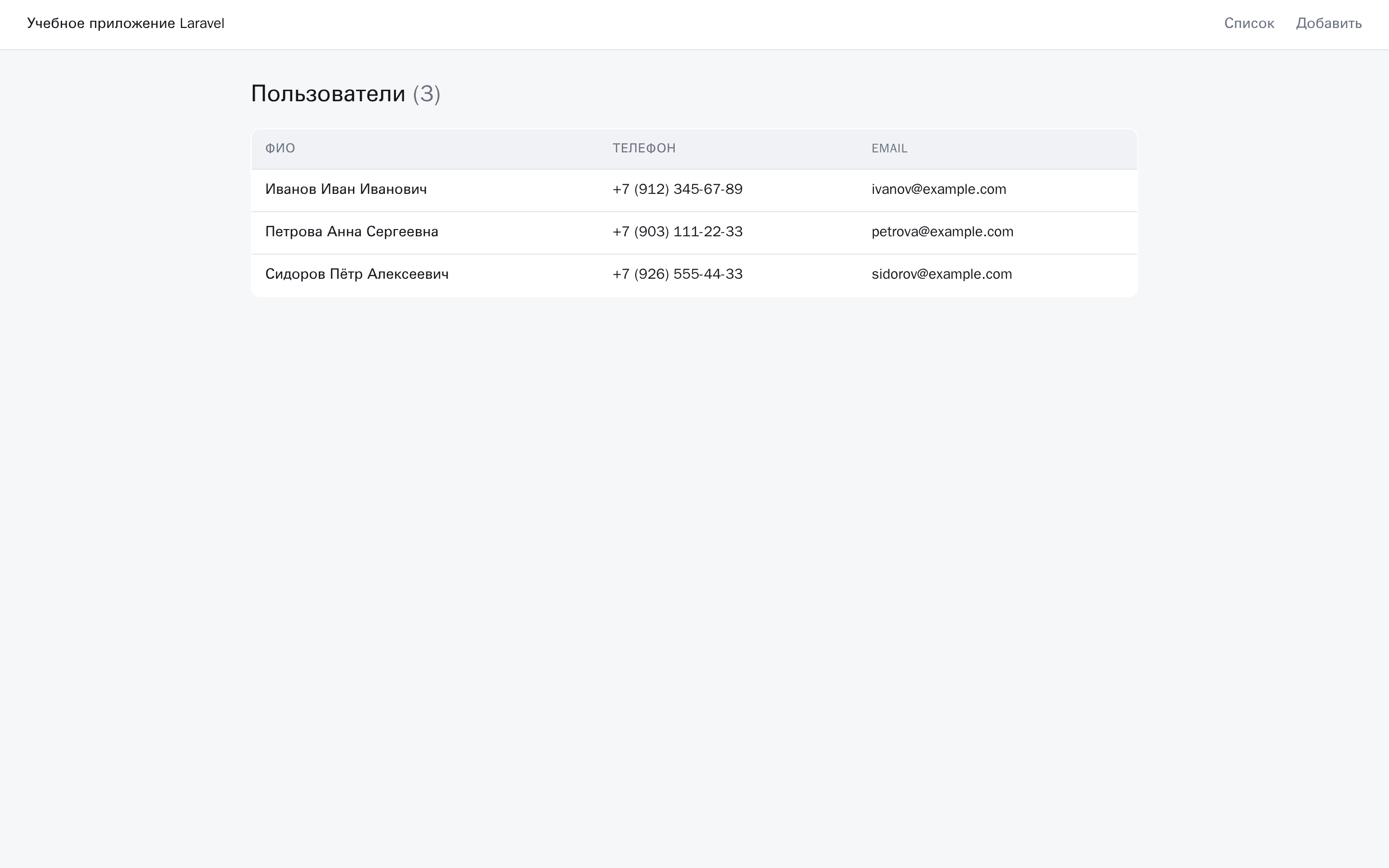Click the Учебное приложение Laravel brand title
Viewport: 1389px width, 868px height.
click(x=126, y=24)
